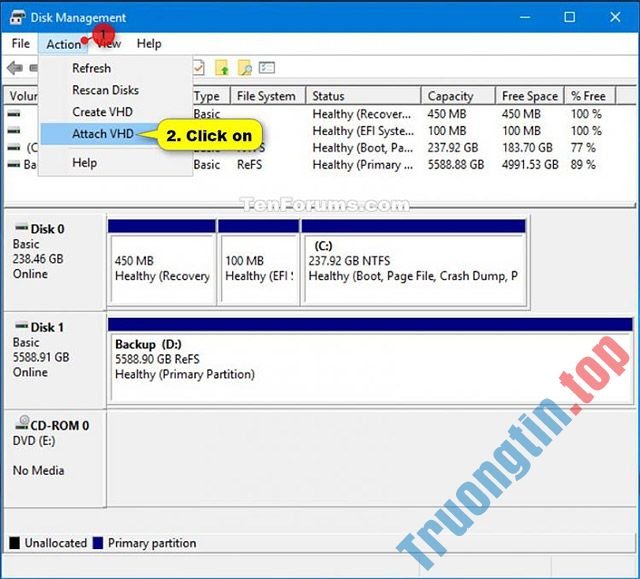Click the 'Unallocated' legend label

56,543
